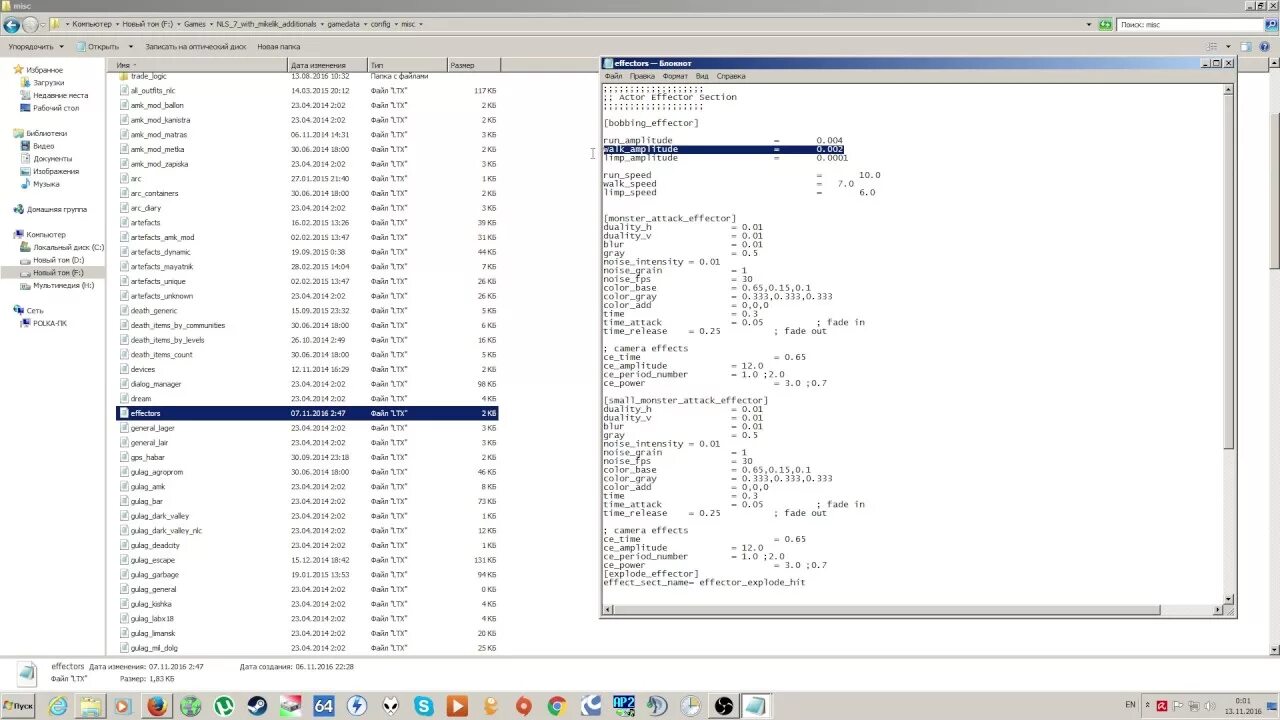Image resolution: width=1280 pixels, height=720 pixels.
Task: Sort files by 'Тип' column header
Action: click(406, 65)
